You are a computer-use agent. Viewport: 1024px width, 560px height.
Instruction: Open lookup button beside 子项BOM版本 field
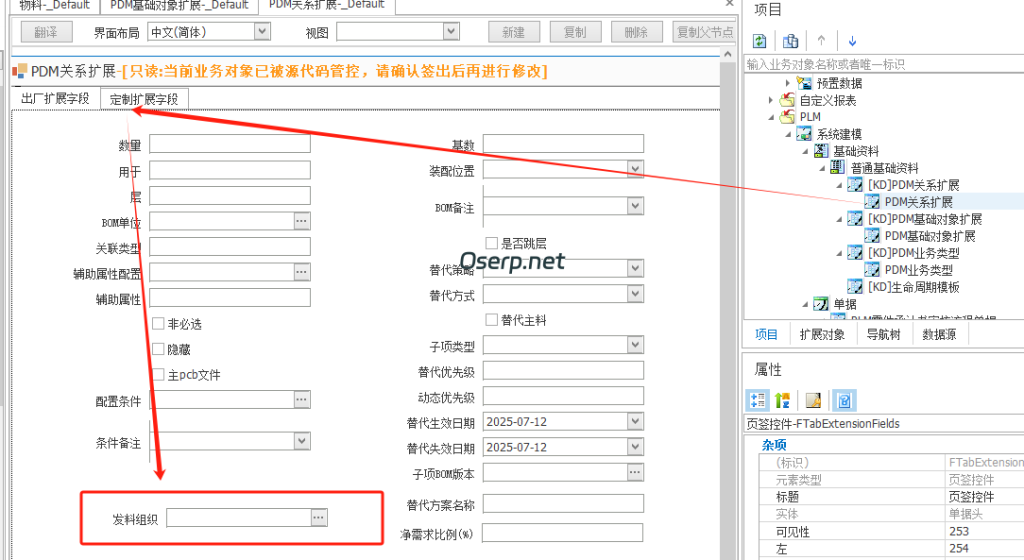point(635,472)
